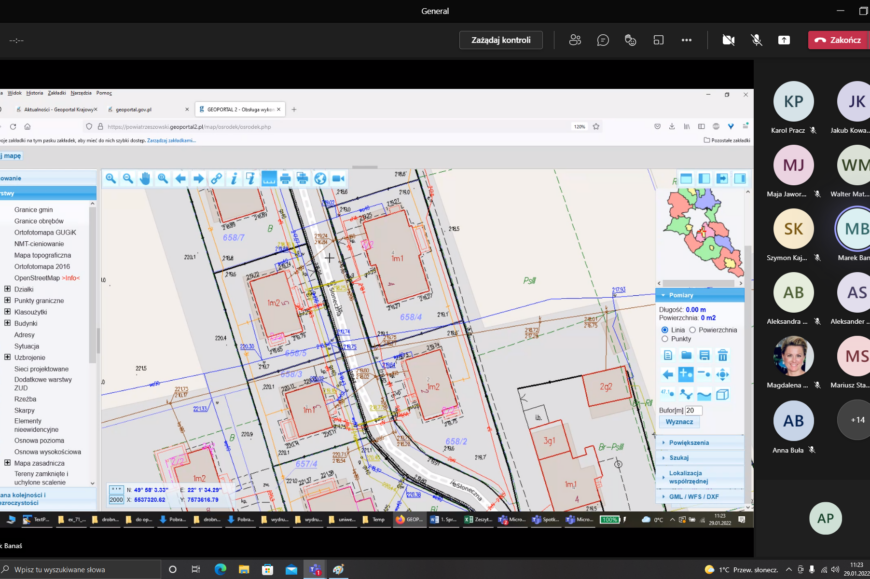Select the Linia radio button
Image resolution: width=870 pixels, height=579 pixels.
(x=665, y=330)
